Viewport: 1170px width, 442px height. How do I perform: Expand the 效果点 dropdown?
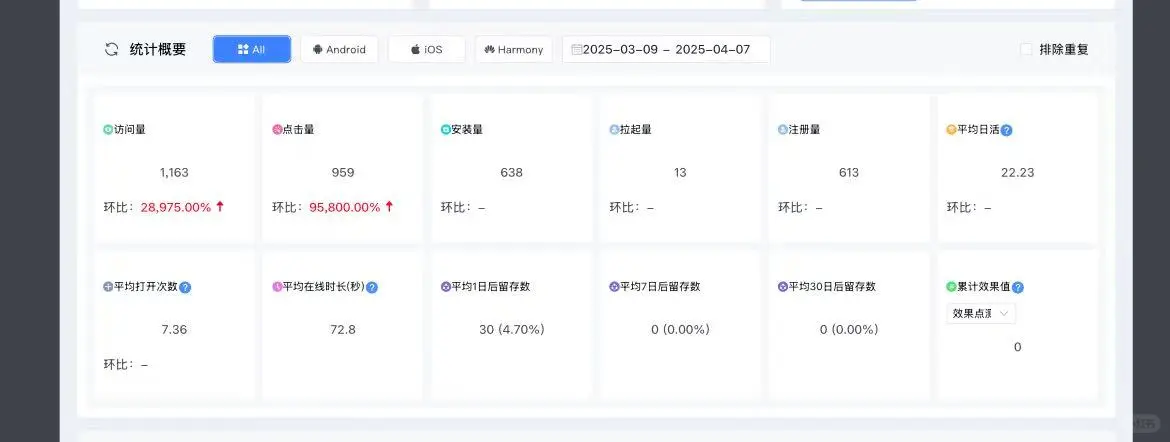click(980, 314)
